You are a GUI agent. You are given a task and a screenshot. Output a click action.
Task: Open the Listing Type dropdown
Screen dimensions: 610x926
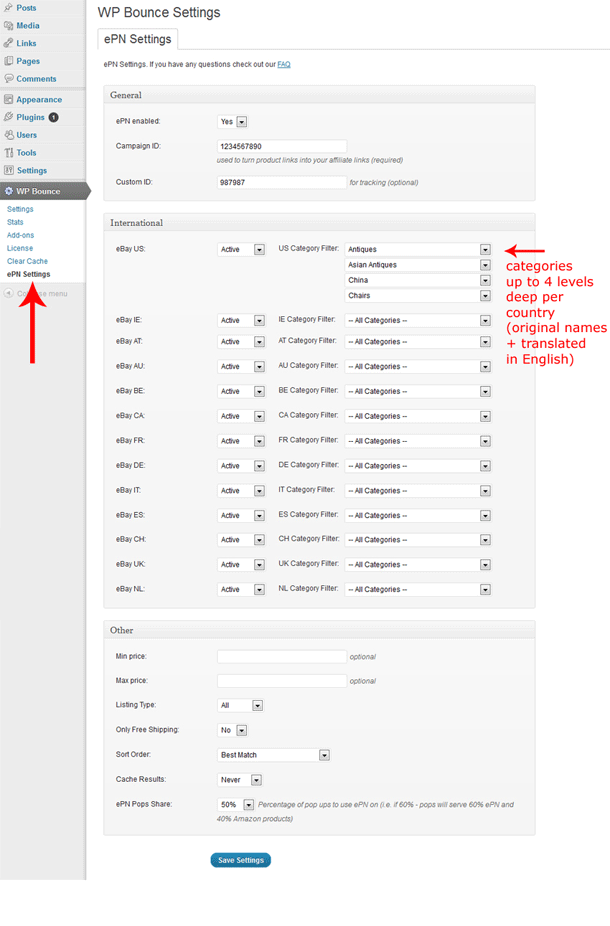(x=240, y=705)
